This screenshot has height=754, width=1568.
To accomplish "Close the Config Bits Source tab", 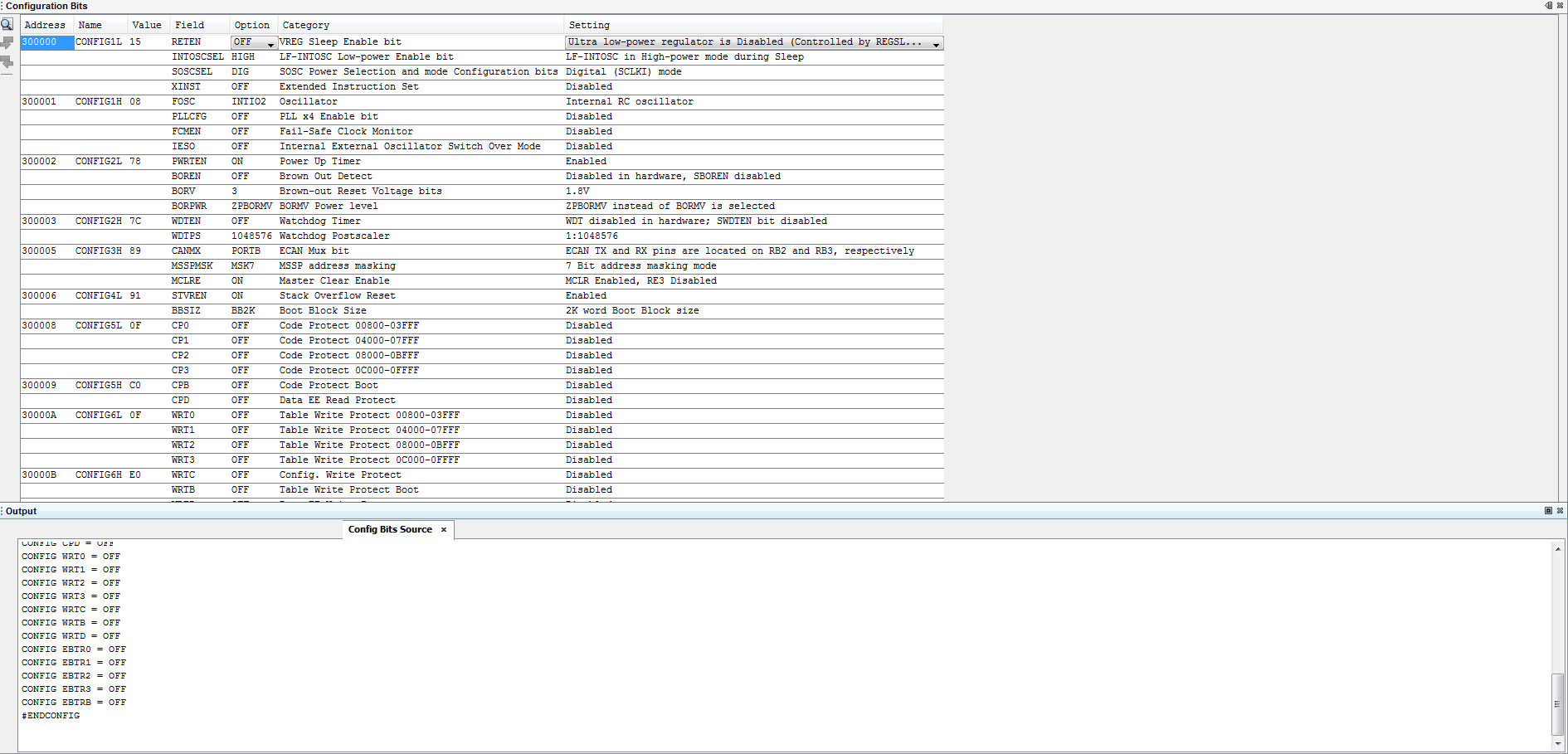I will click(444, 530).
